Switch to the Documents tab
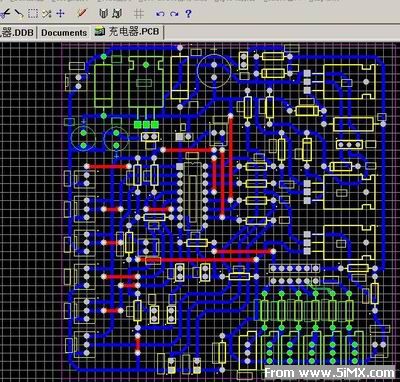Image resolution: width=400 pixels, height=382 pixels. 64,33
